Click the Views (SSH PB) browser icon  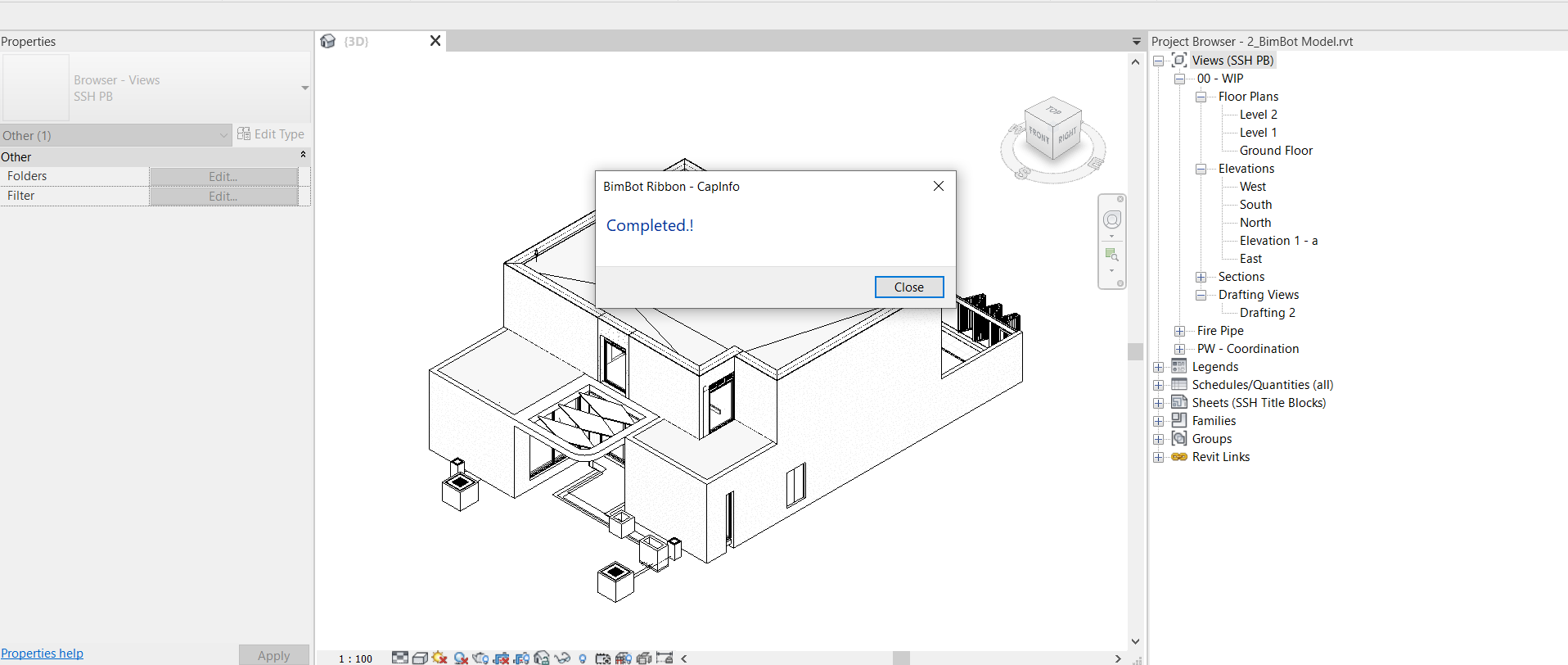(1179, 60)
